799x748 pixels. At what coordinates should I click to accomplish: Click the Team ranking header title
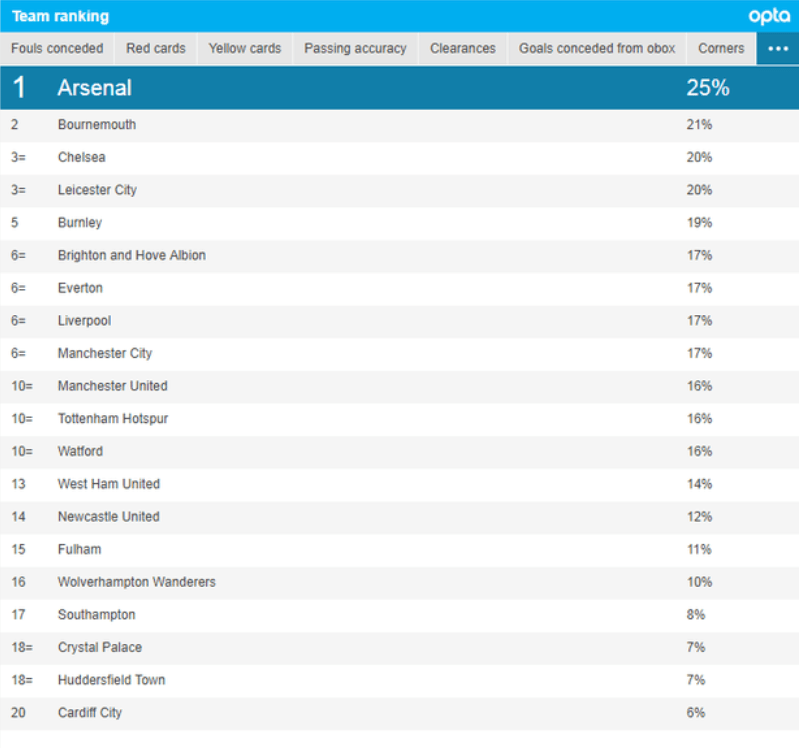[61, 16]
